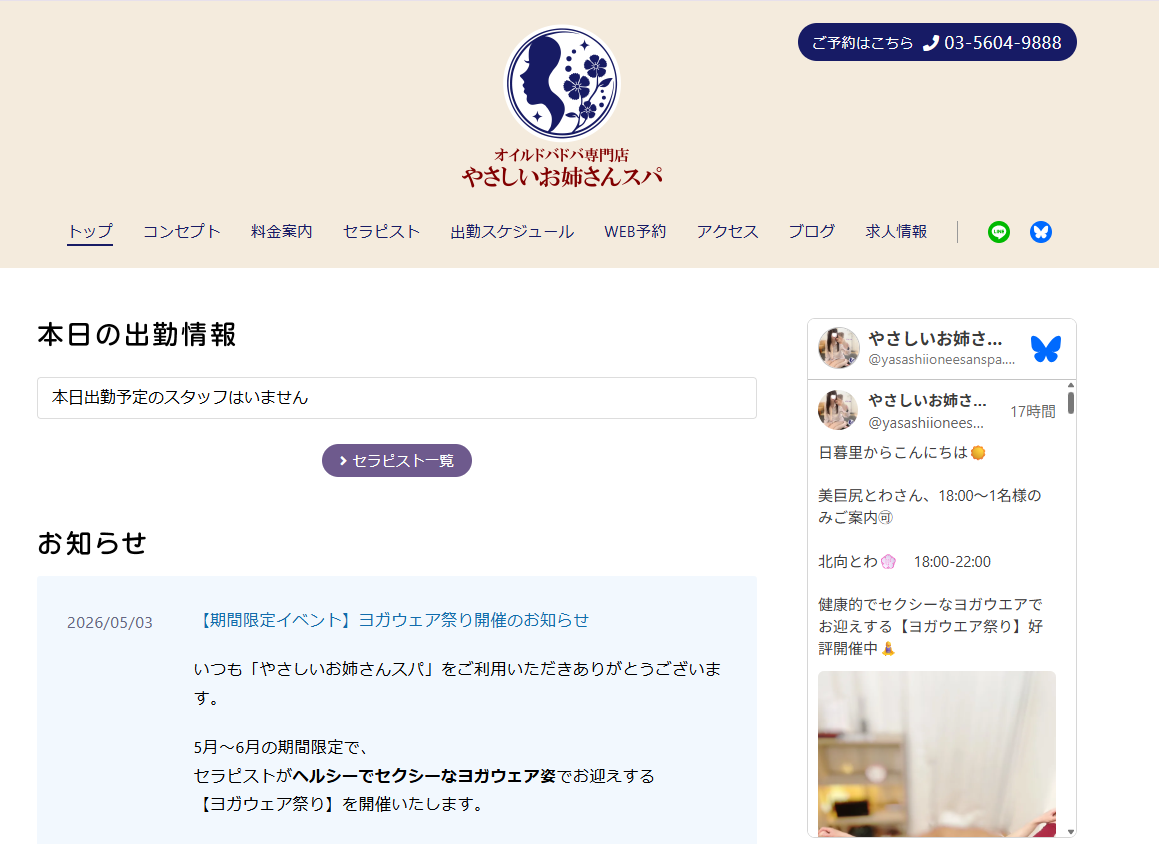Click the post line 北向とわ 18:00-22:00
Viewport: 1159px width, 844px height.
(x=905, y=562)
